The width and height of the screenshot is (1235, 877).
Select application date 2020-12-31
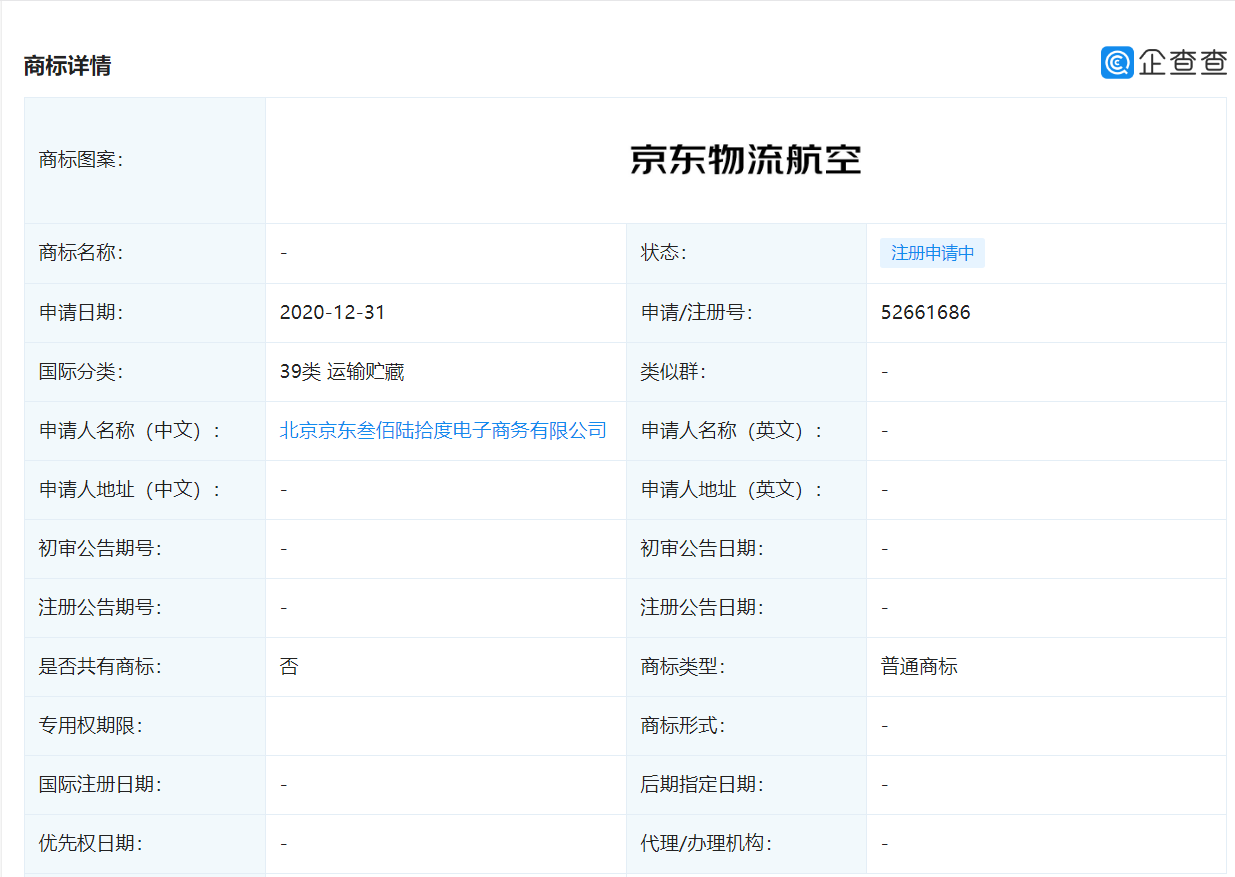(x=332, y=313)
